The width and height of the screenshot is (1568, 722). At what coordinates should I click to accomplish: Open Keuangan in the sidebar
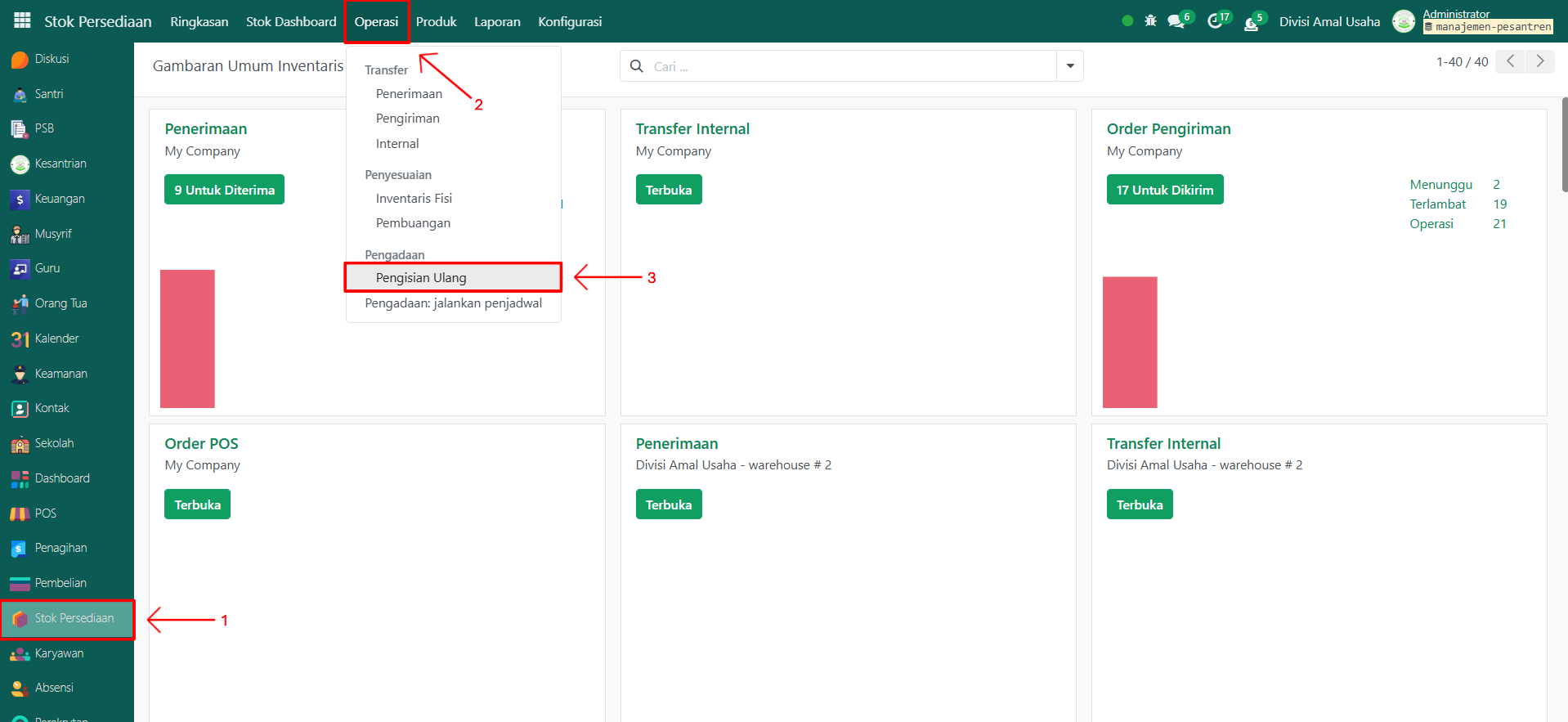pos(59,199)
